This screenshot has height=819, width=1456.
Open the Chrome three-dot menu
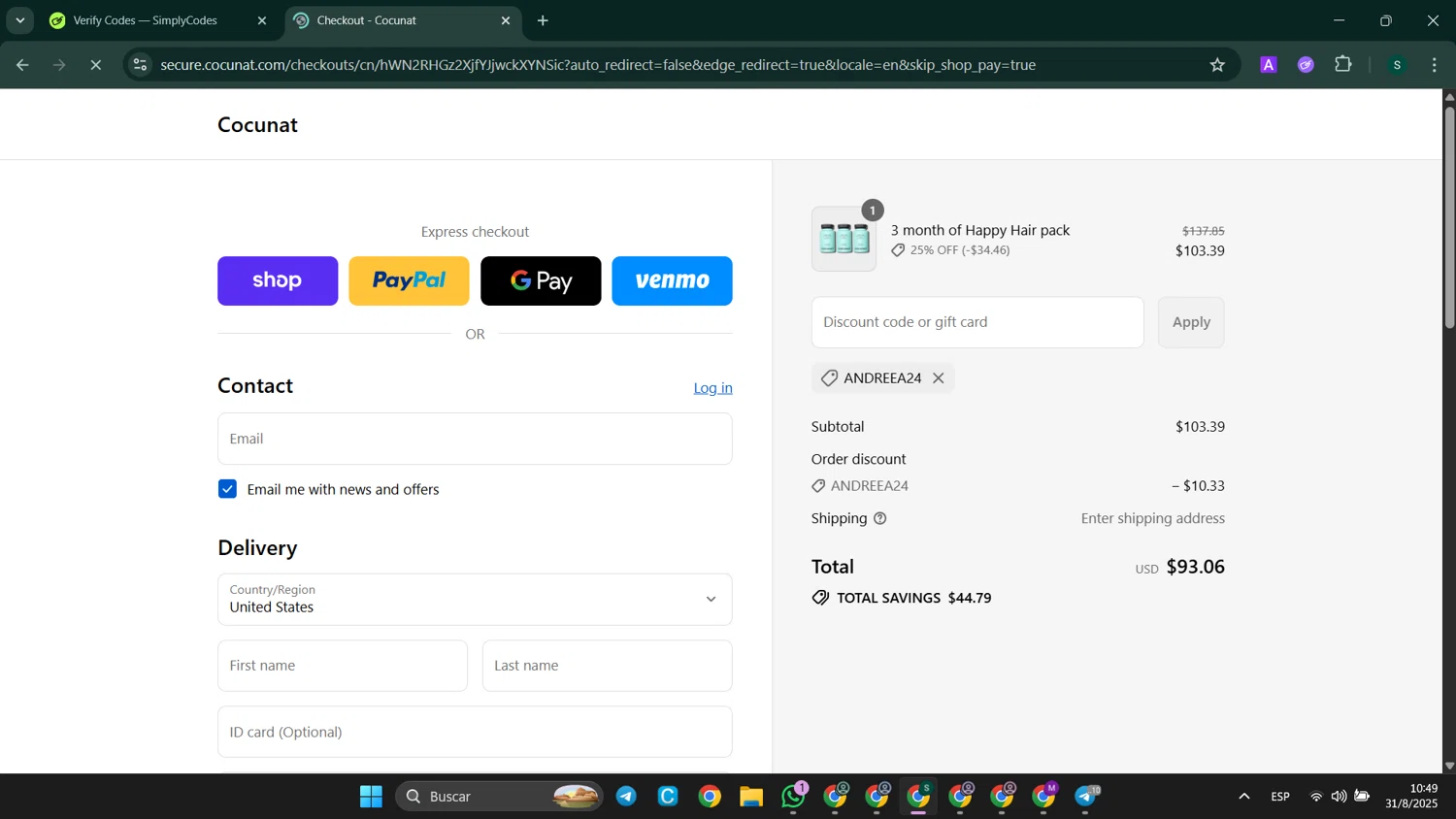coord(1434,65)
